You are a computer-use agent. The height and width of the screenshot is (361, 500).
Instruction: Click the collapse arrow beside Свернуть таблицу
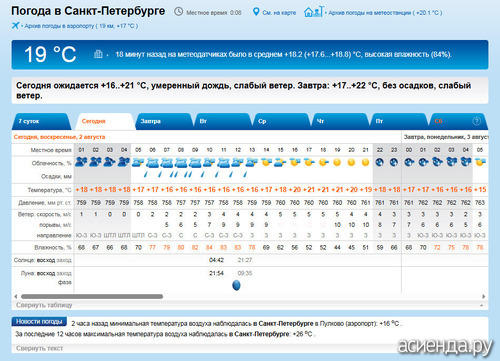point(482,305)
